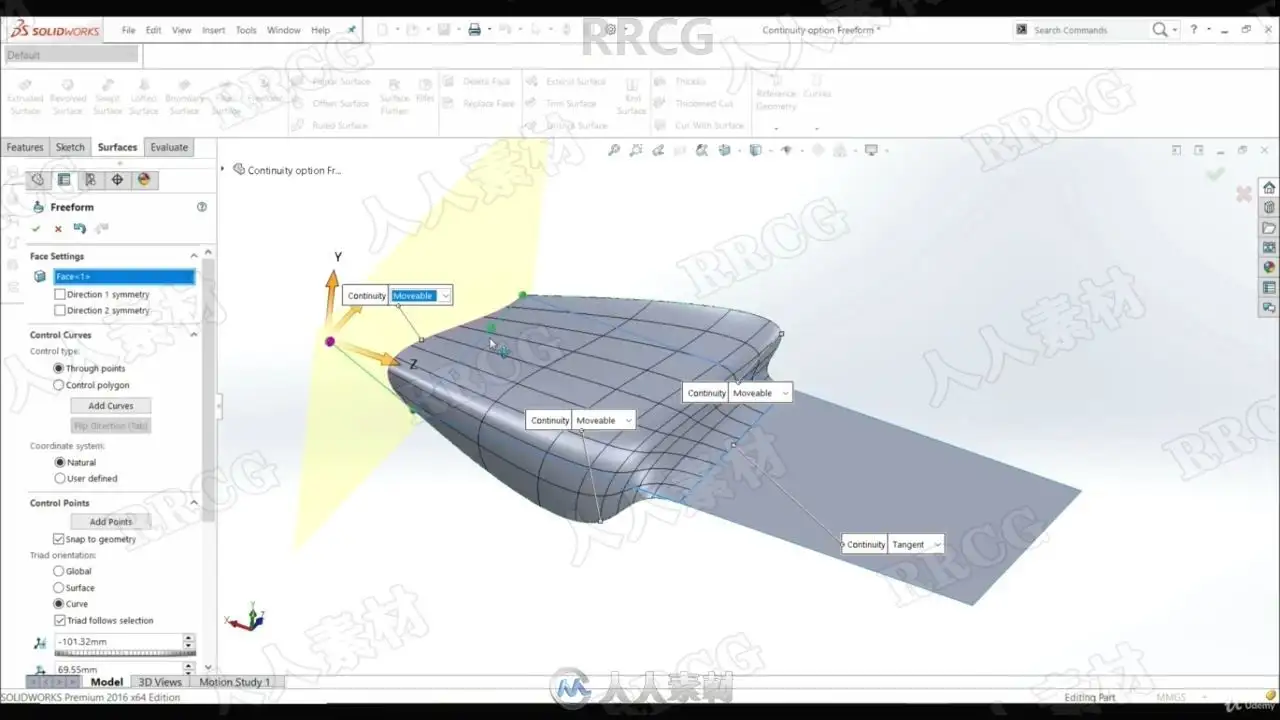The image size is (1280, 720).
Task: Collapse the Control Points section
Action: tap(194, 503)
